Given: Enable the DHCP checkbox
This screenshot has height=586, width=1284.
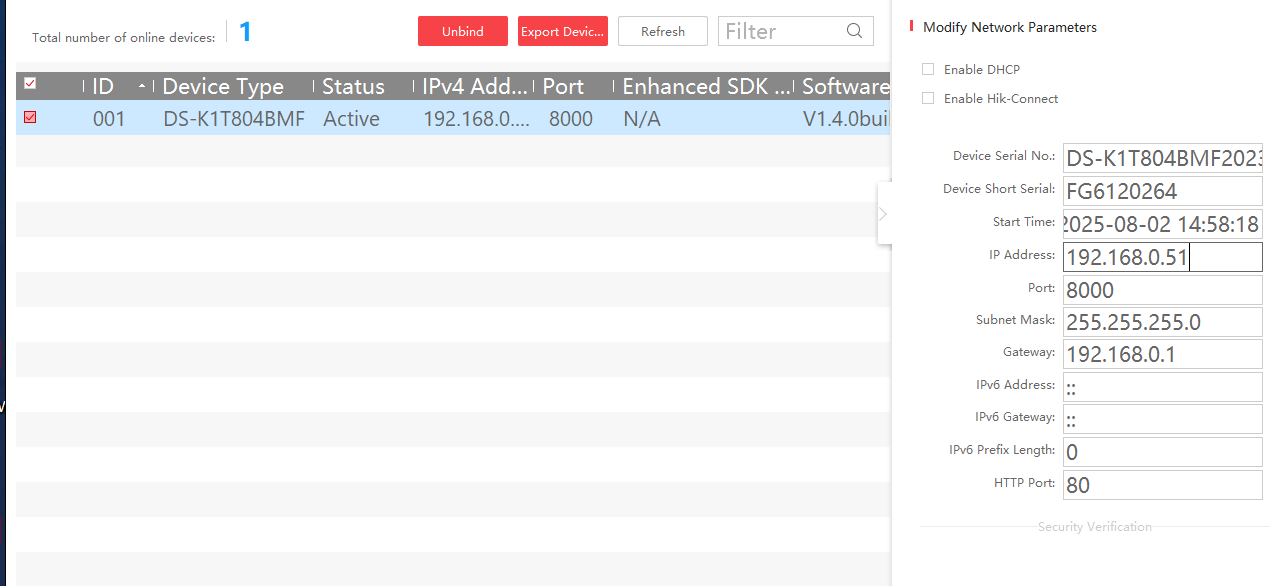Looking at the screenshot, I should (928, 70).
